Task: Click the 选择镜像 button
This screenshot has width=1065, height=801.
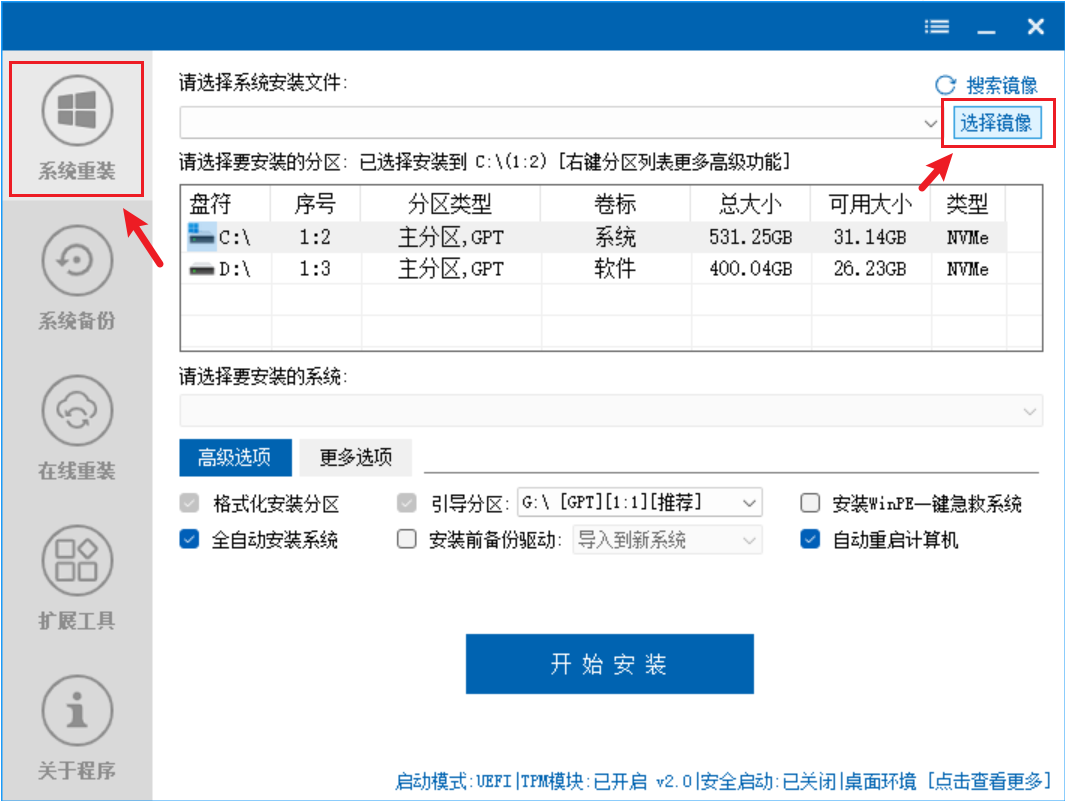Action: pos(998,122)
